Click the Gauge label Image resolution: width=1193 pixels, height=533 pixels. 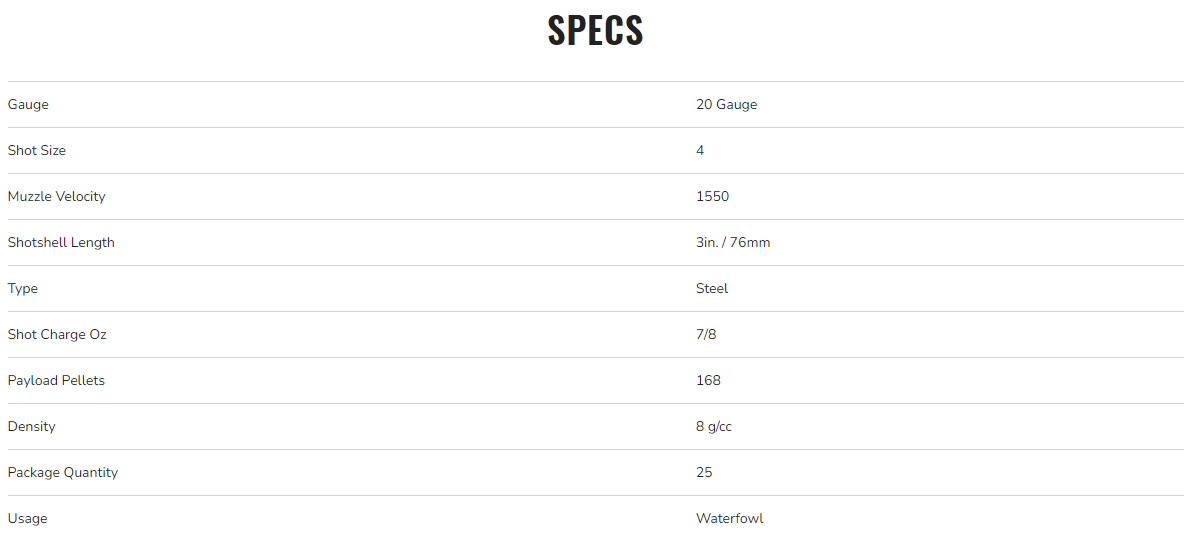tap(28, 105)
